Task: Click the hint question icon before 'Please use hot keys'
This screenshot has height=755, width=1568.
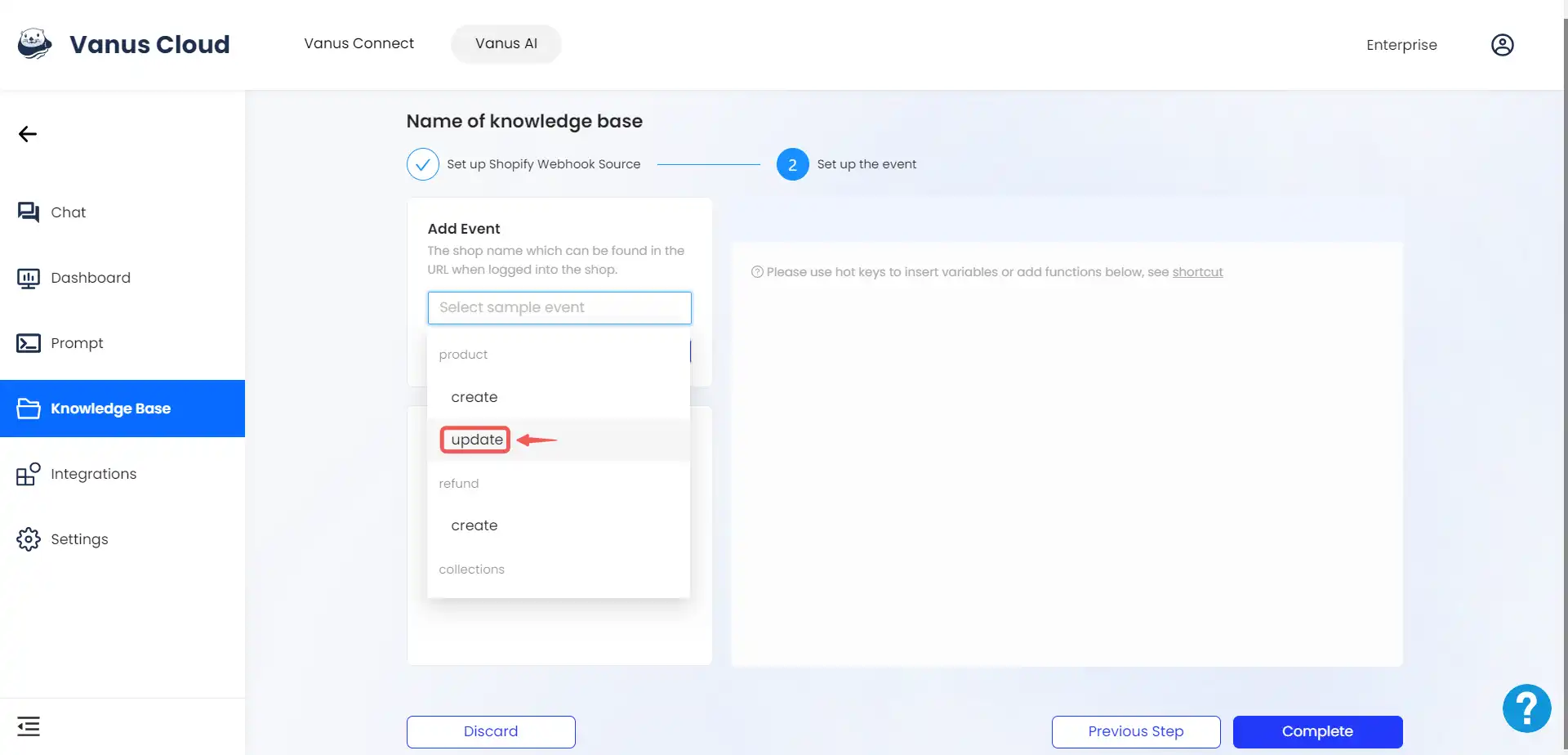Action: tap(757, 272)
